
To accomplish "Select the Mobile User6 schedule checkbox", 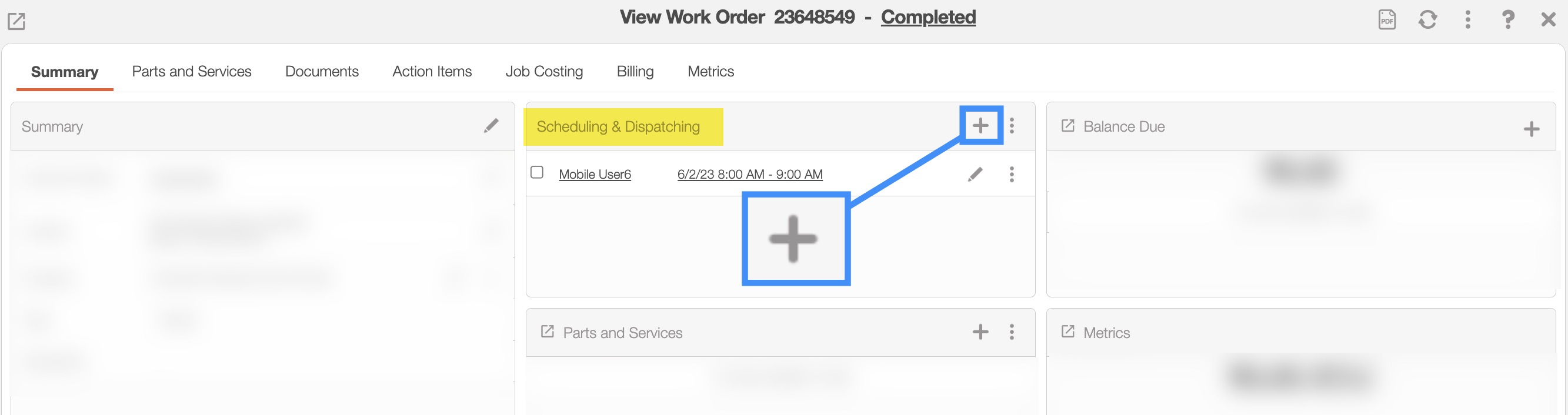I will coord(537,173).
